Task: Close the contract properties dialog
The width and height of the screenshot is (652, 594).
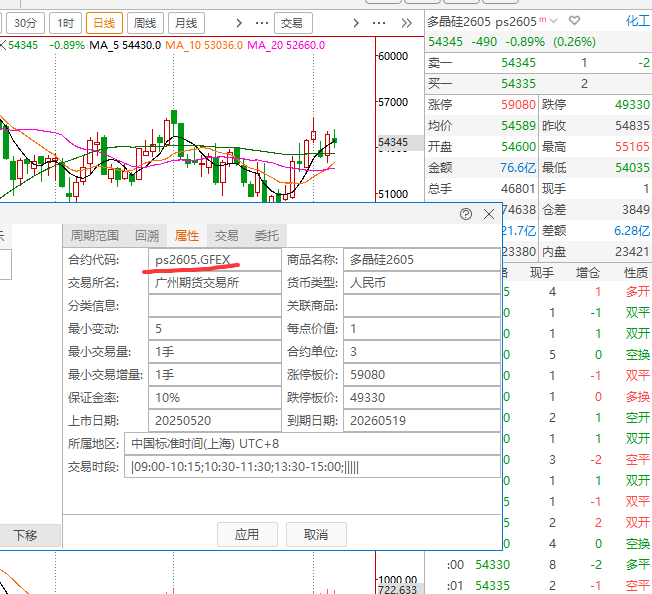Action: (x=489, y=214)
